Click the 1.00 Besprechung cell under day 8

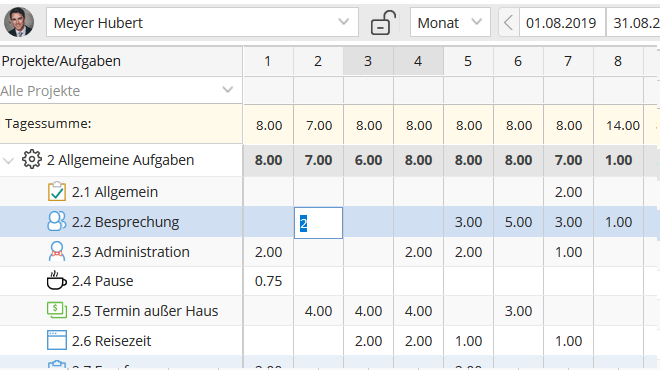tap(618, 222)
